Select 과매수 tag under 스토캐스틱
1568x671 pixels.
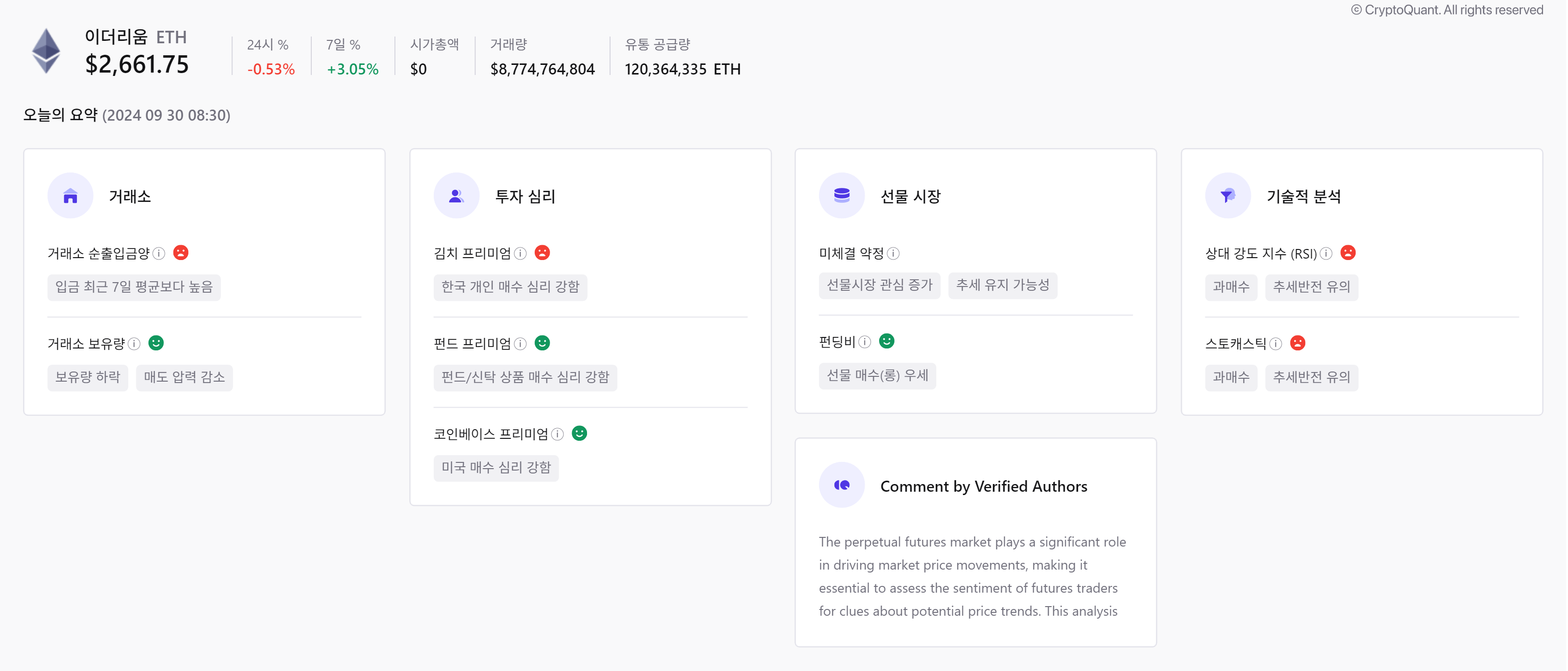[1231, 377]
